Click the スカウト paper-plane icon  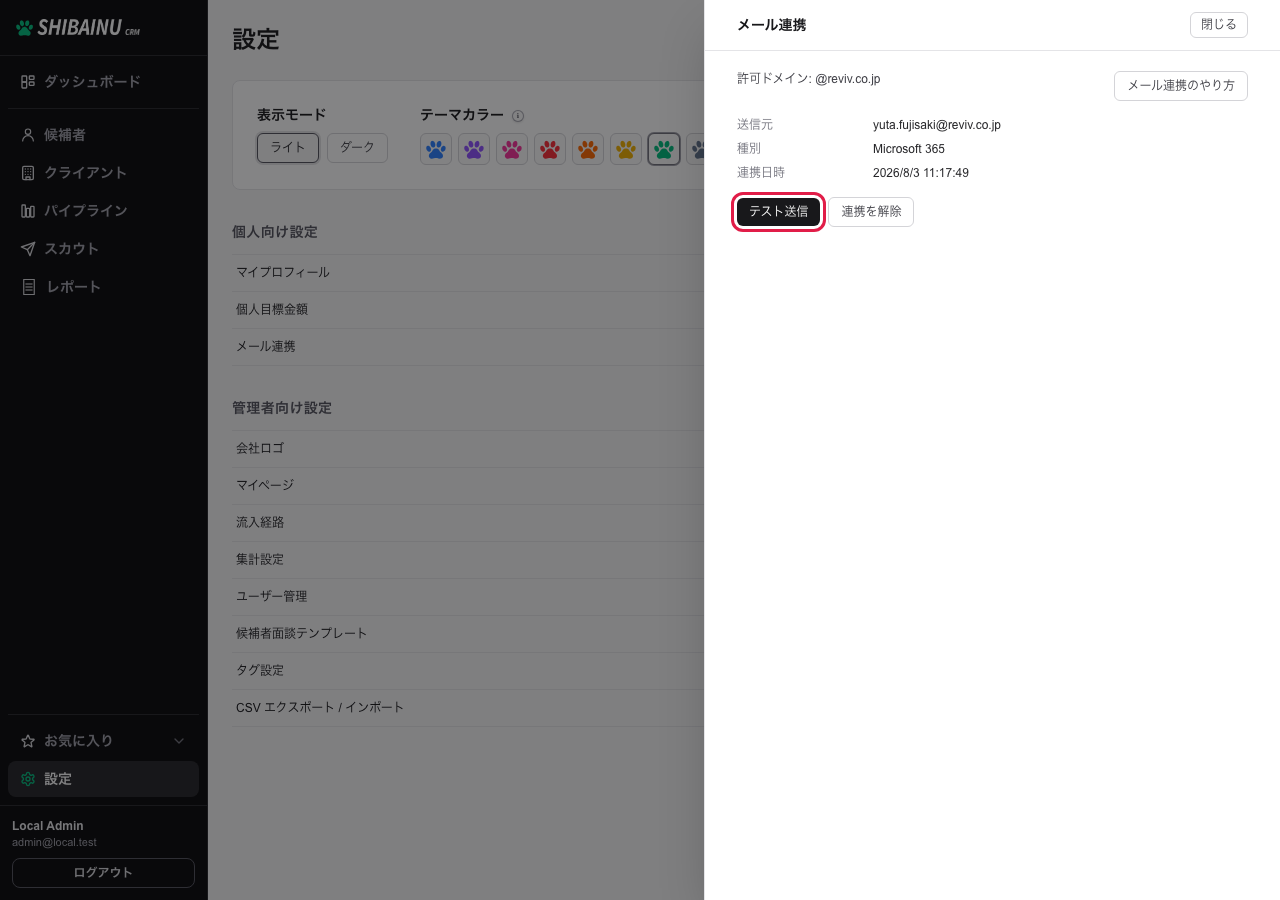(28, 249)
